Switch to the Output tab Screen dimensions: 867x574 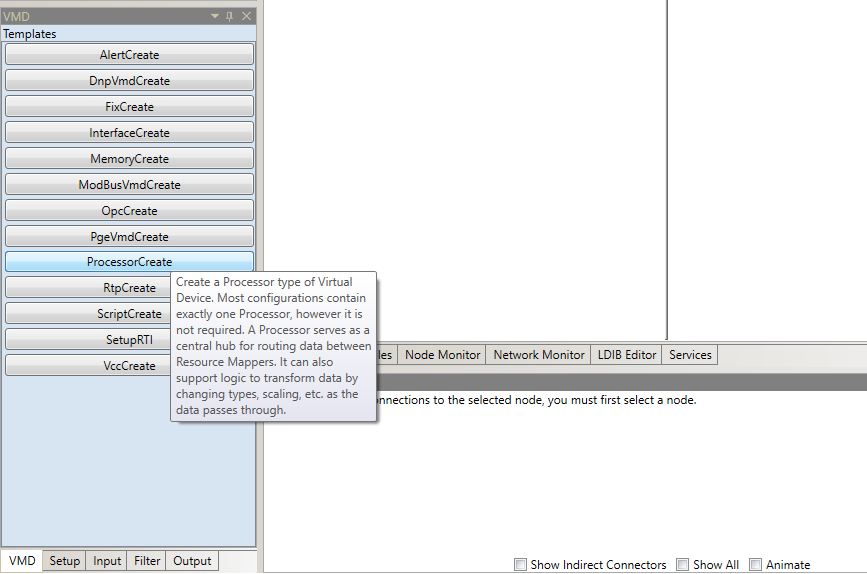click(x=192, y=561)
